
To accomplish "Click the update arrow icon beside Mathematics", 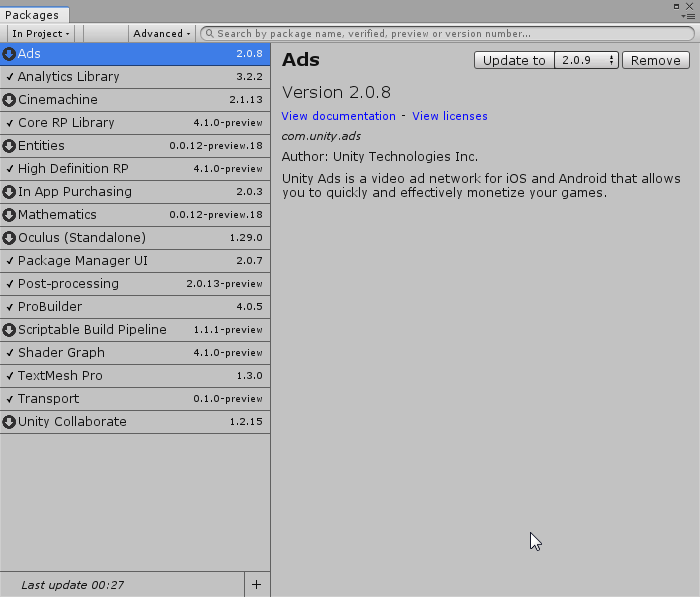I will (9, 215).
